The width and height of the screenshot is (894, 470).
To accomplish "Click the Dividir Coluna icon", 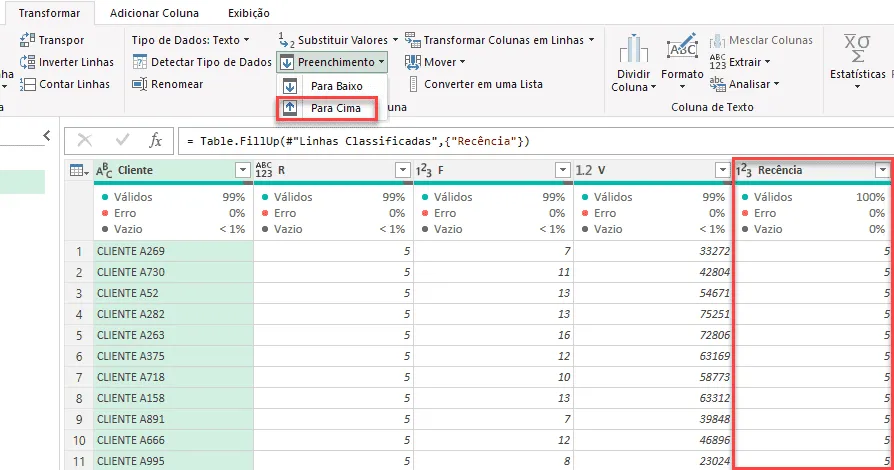I will pyautogui.click(x=633, y=49).
